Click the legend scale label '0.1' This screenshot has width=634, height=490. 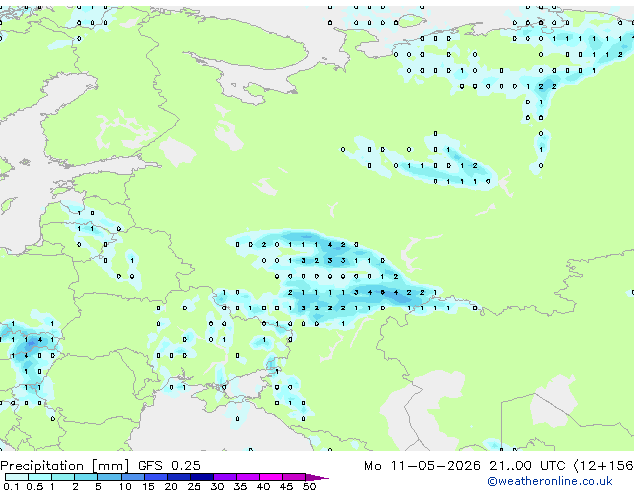click(x=11, y=486)
